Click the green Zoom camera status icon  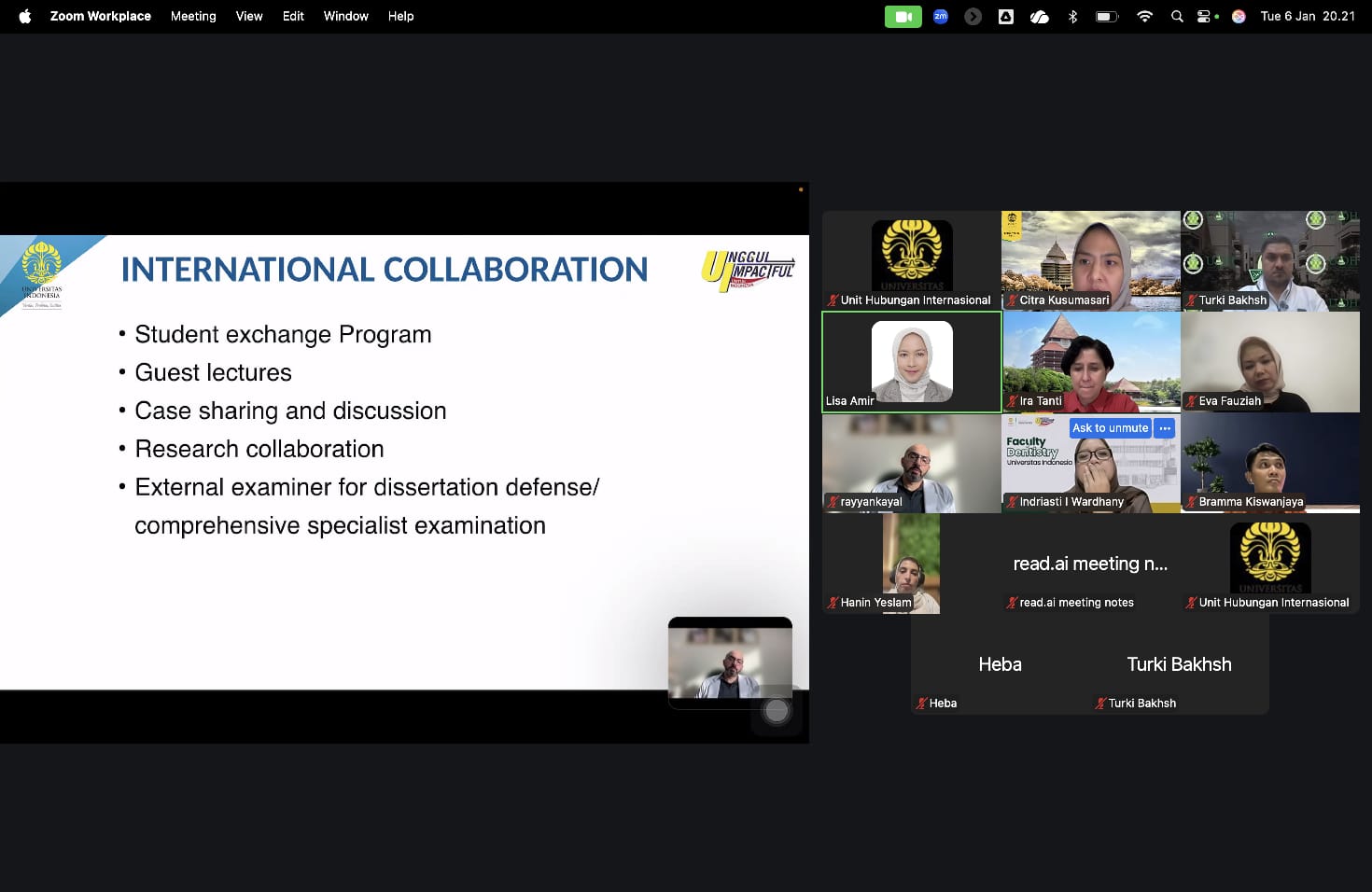[903, 17]
